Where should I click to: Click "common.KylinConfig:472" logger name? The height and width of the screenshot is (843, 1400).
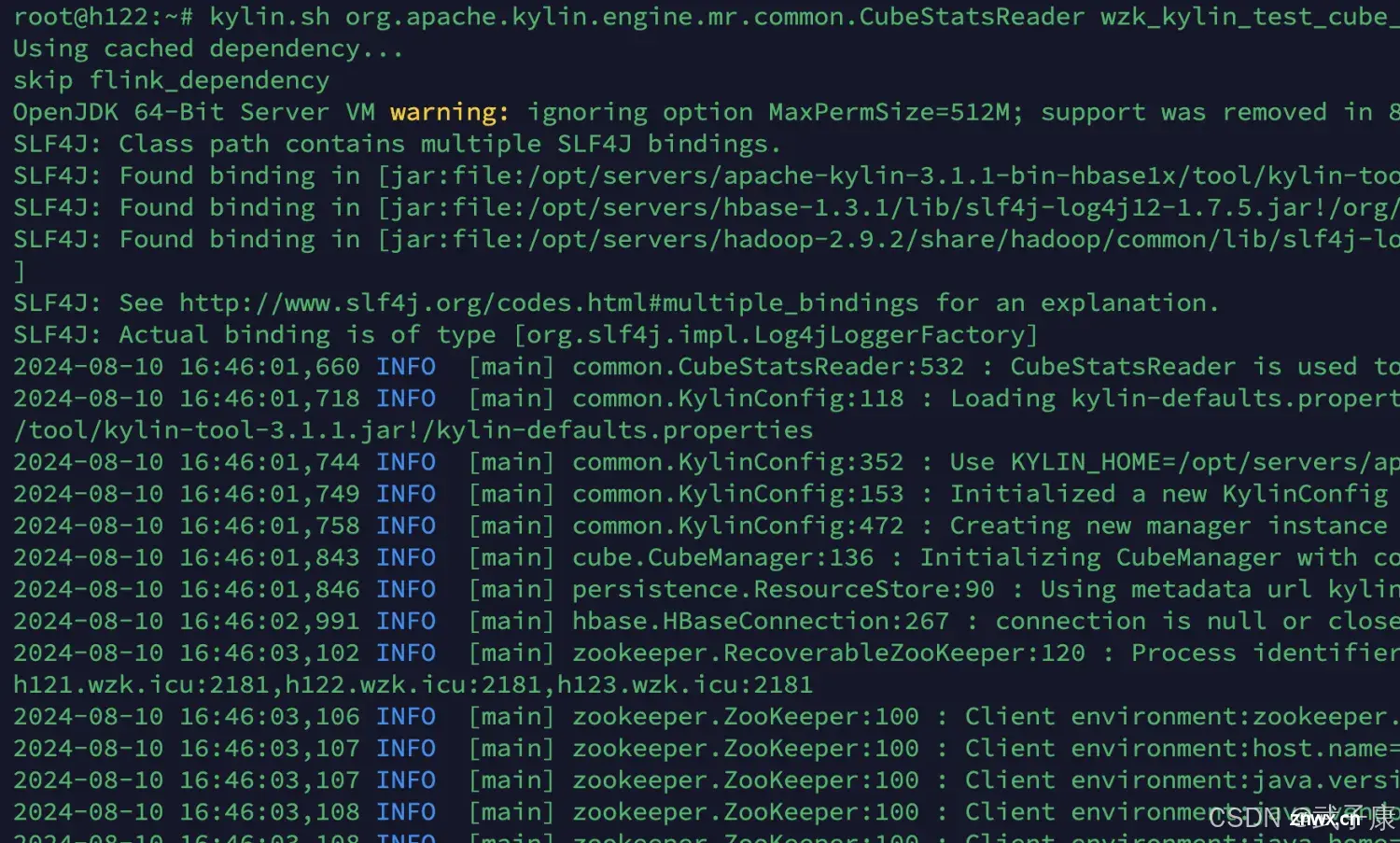pyautogui.click(x=738, y=526)
